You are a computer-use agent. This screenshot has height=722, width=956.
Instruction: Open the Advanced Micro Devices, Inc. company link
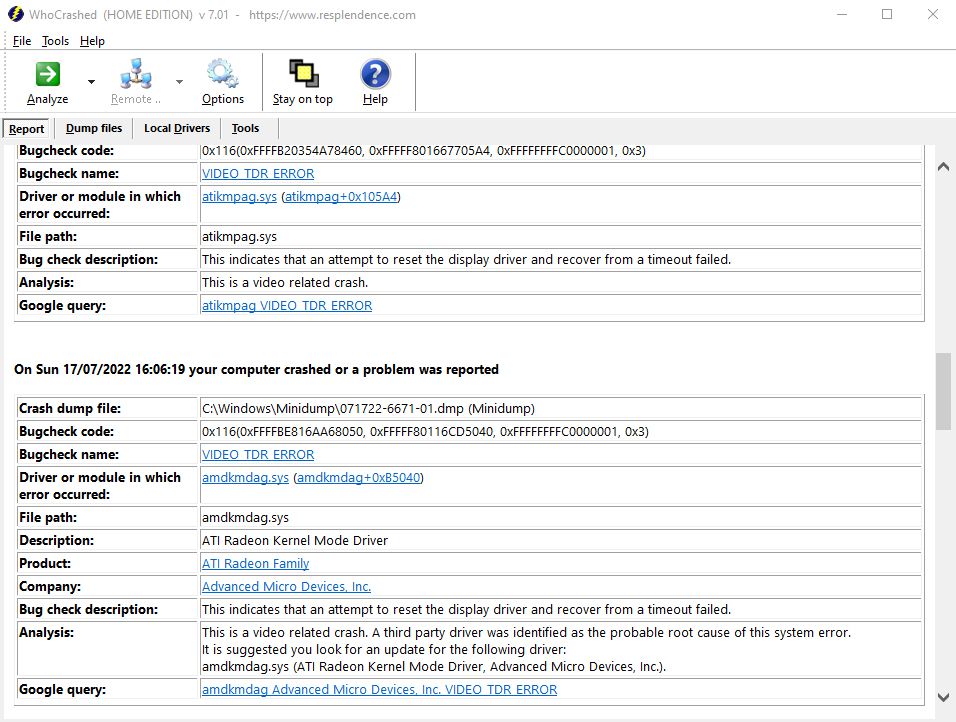[x=286, y=587]
